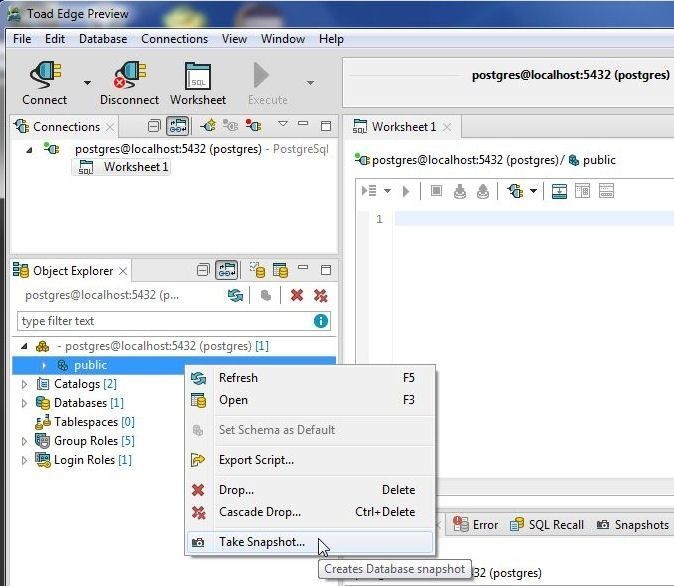674x586 pixels.
Task: Open the View menu
Action: (x=234, y=39)
